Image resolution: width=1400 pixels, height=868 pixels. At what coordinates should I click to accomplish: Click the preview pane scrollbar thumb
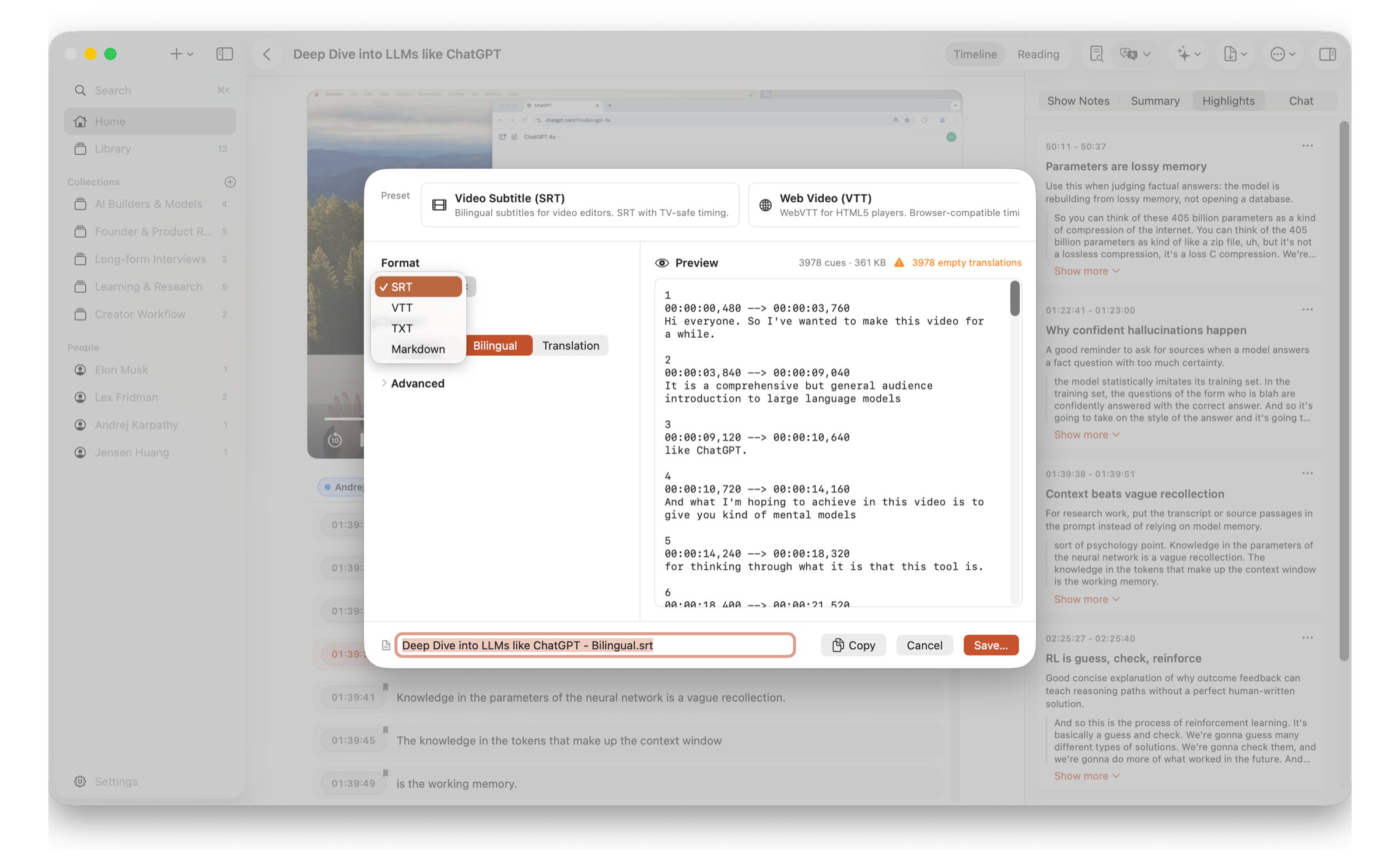tap(1015, 299)
